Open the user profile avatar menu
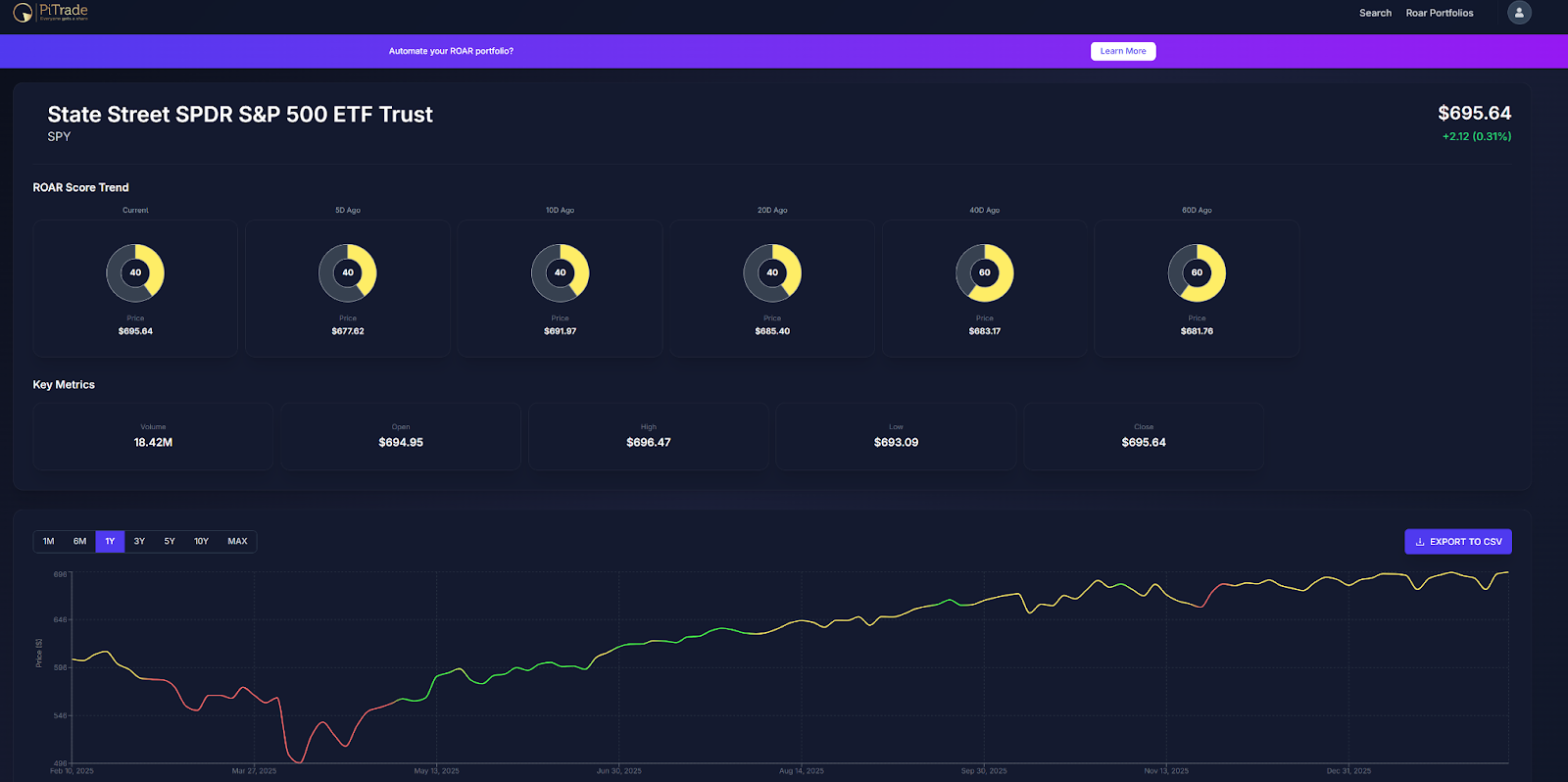The width and height of the screenshot is (1568, 782). point(1519,13)
